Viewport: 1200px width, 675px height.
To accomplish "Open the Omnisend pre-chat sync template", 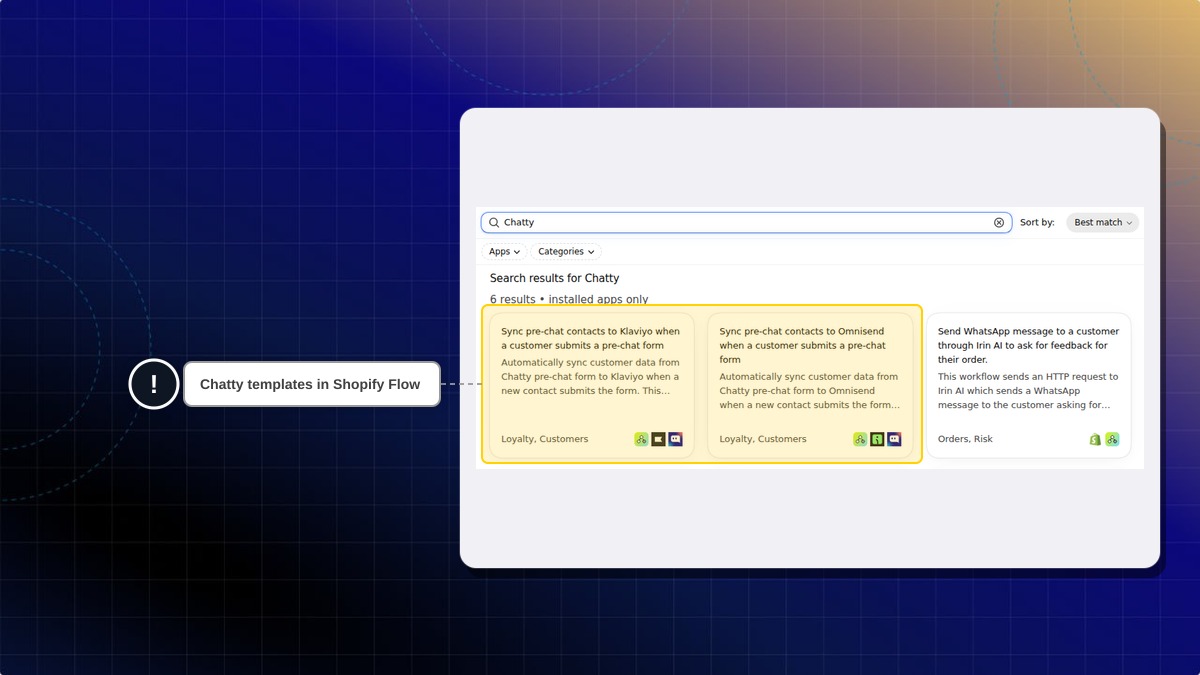I will tap(810, 386).
